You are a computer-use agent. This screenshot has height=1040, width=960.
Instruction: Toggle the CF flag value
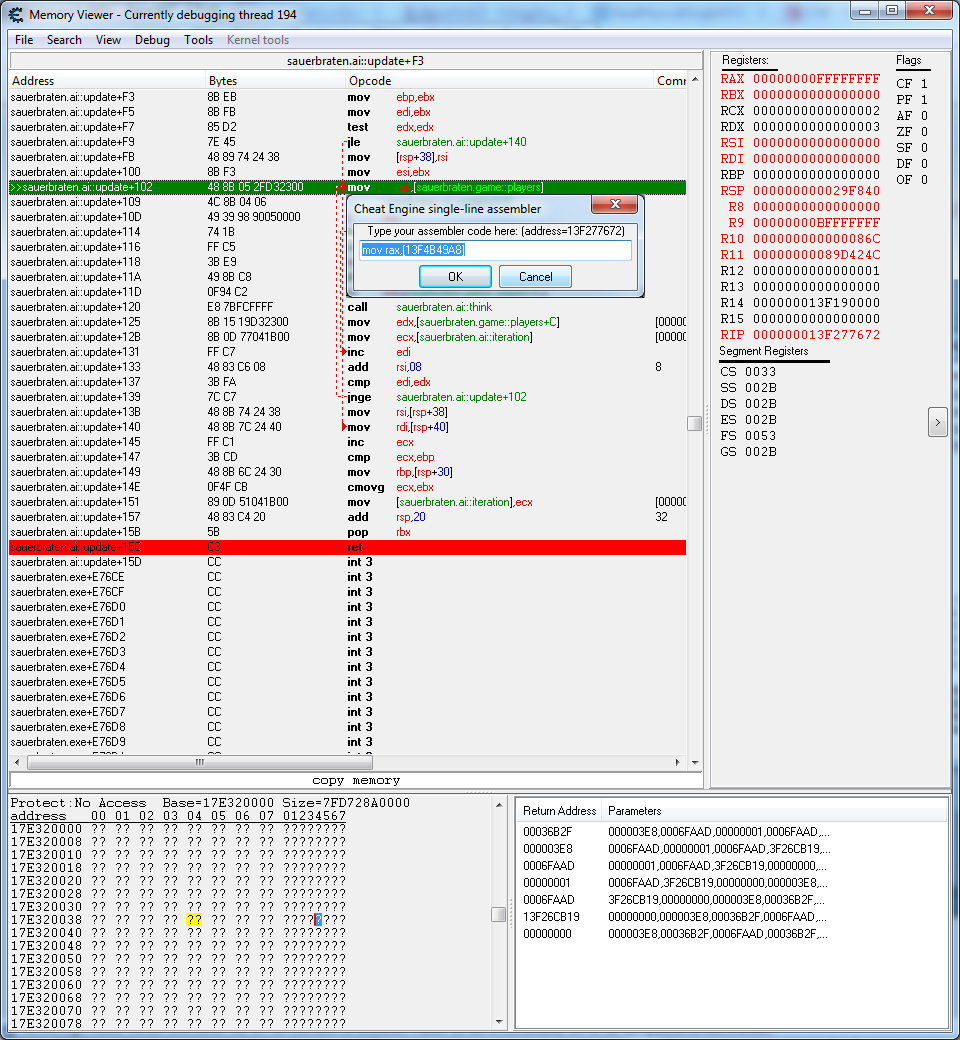923,84
